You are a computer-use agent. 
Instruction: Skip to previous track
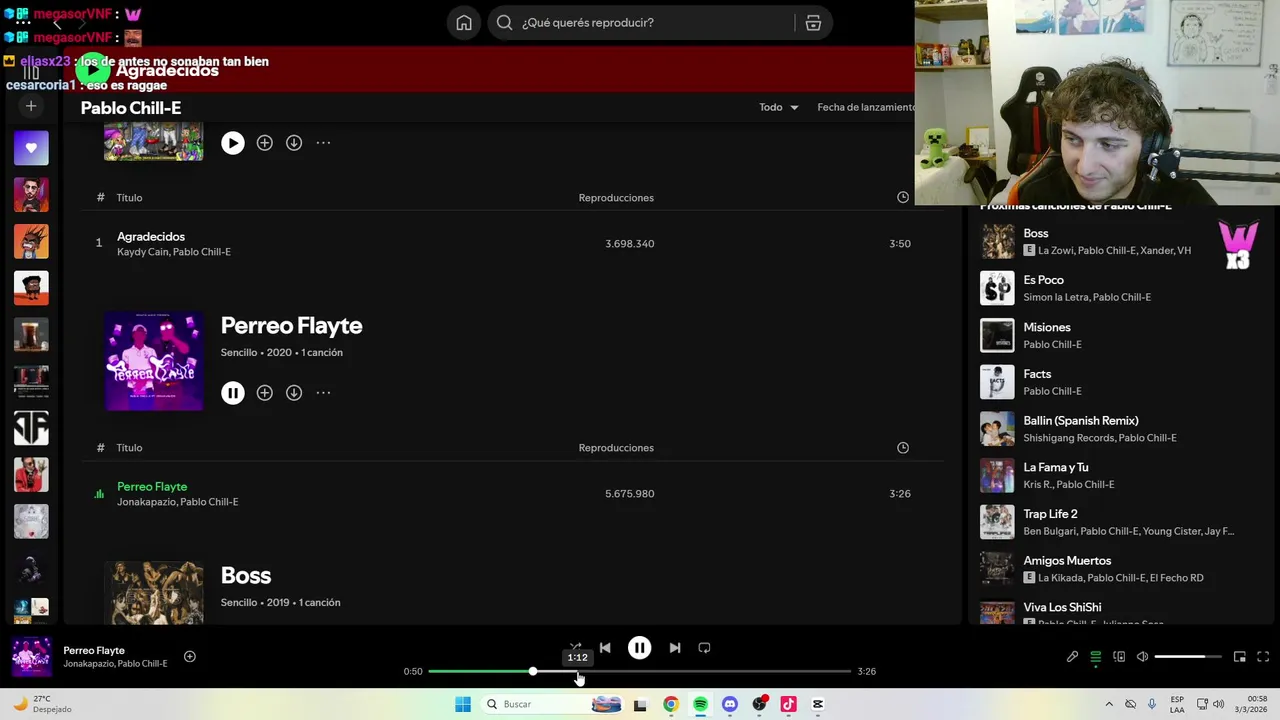click(x=605, y=648)
